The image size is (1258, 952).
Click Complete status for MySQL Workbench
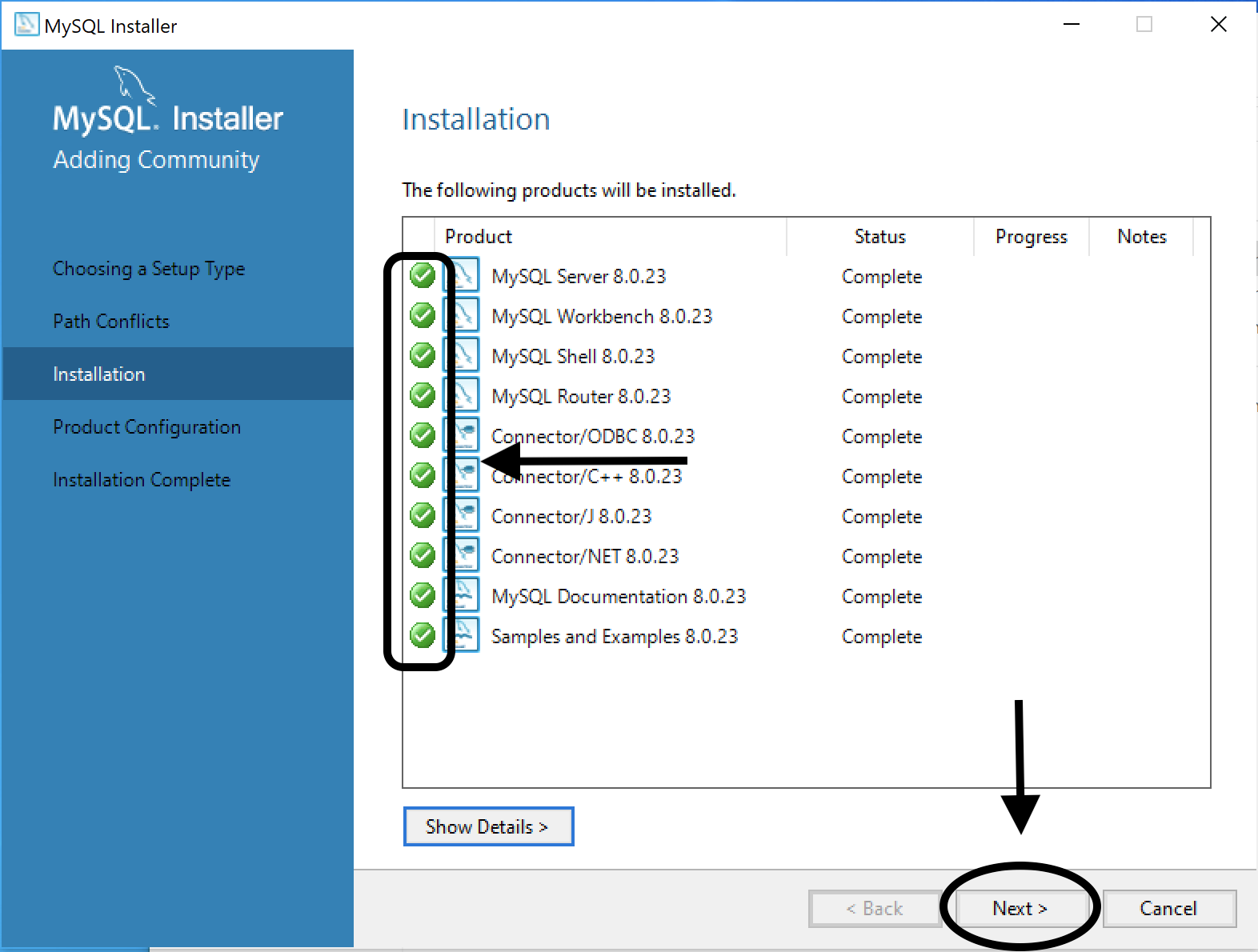tap(882, 317)
